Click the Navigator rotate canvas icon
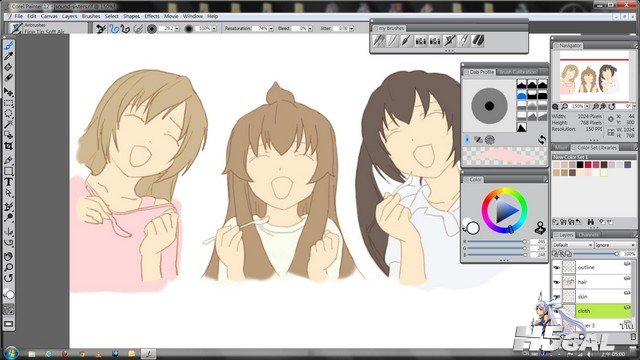The image size is (640, 360). point(611,106)
